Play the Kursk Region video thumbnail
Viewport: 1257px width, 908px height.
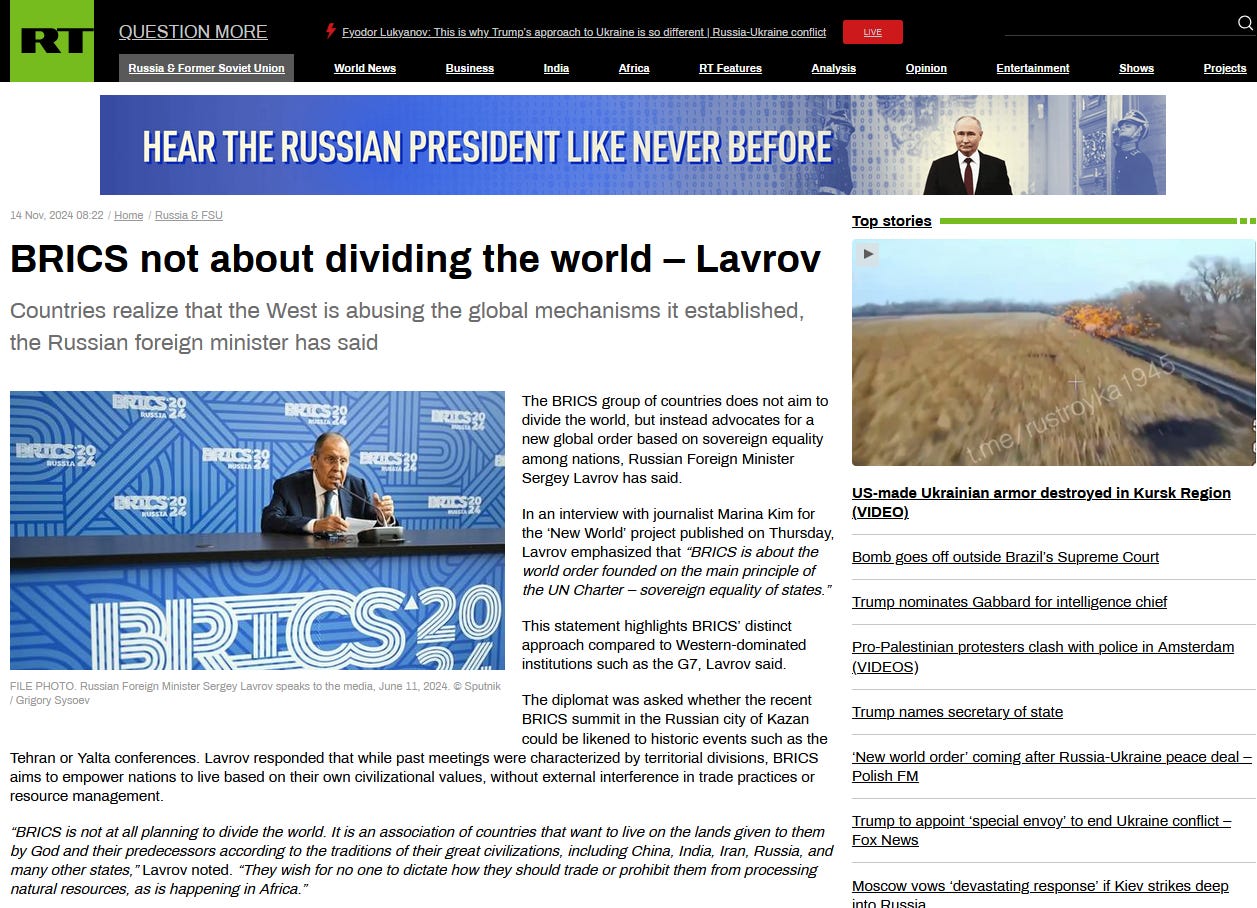point(1053,352)
